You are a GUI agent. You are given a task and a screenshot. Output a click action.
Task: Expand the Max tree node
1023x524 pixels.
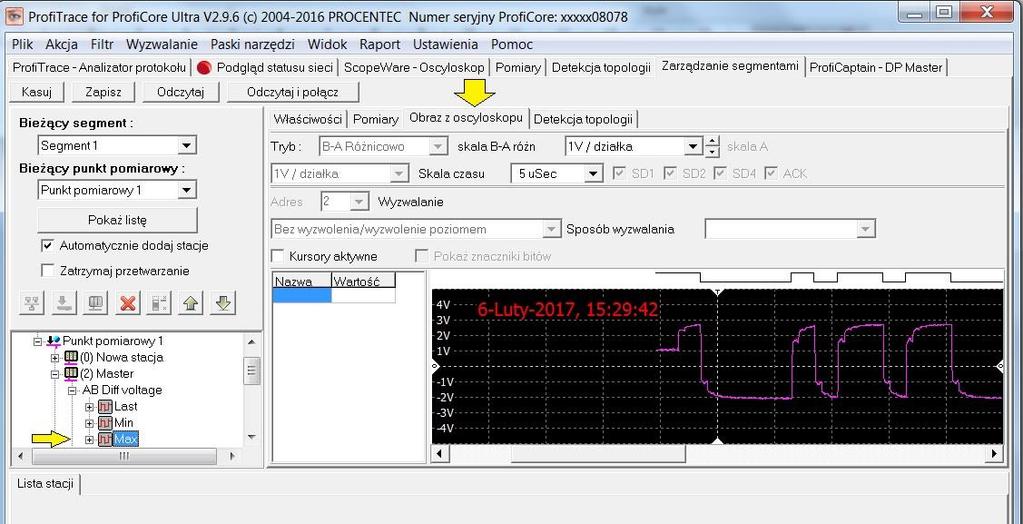(89, 439)
